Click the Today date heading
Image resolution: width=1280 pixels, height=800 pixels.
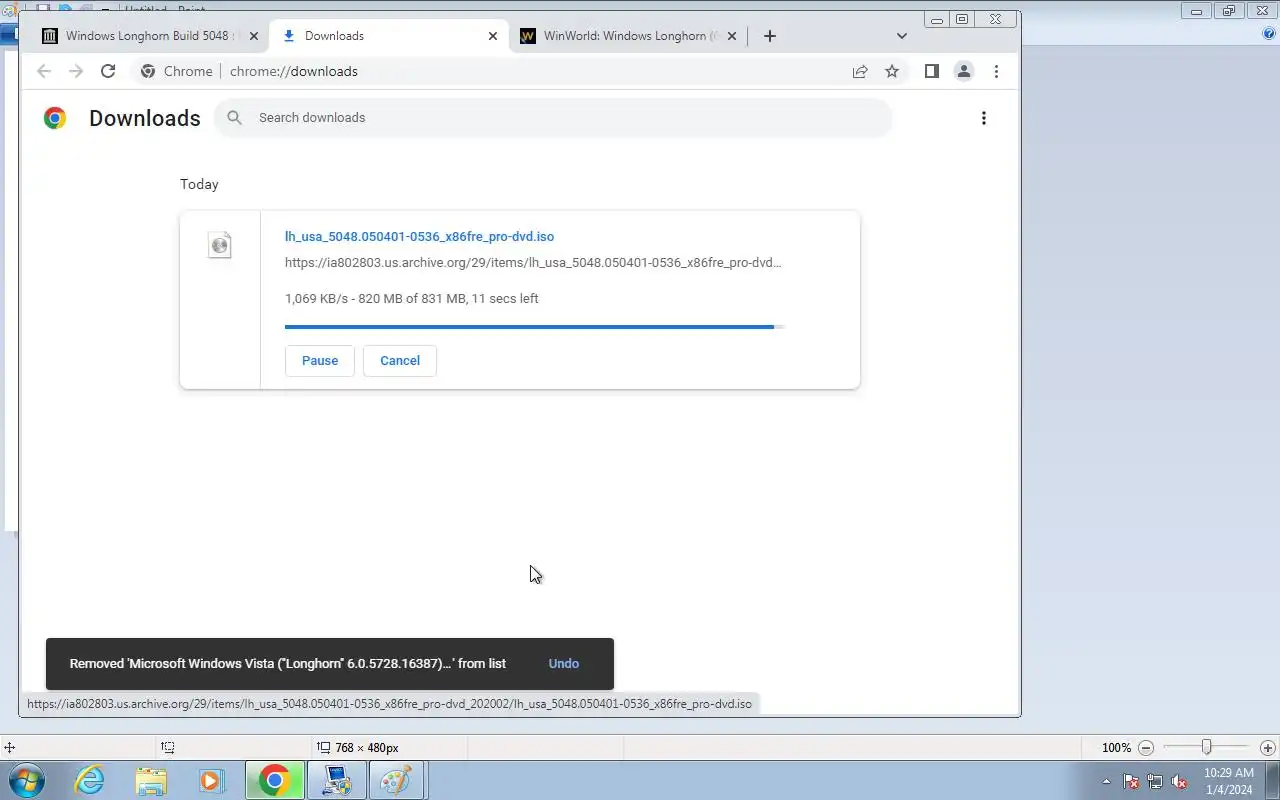coord(199,184)
